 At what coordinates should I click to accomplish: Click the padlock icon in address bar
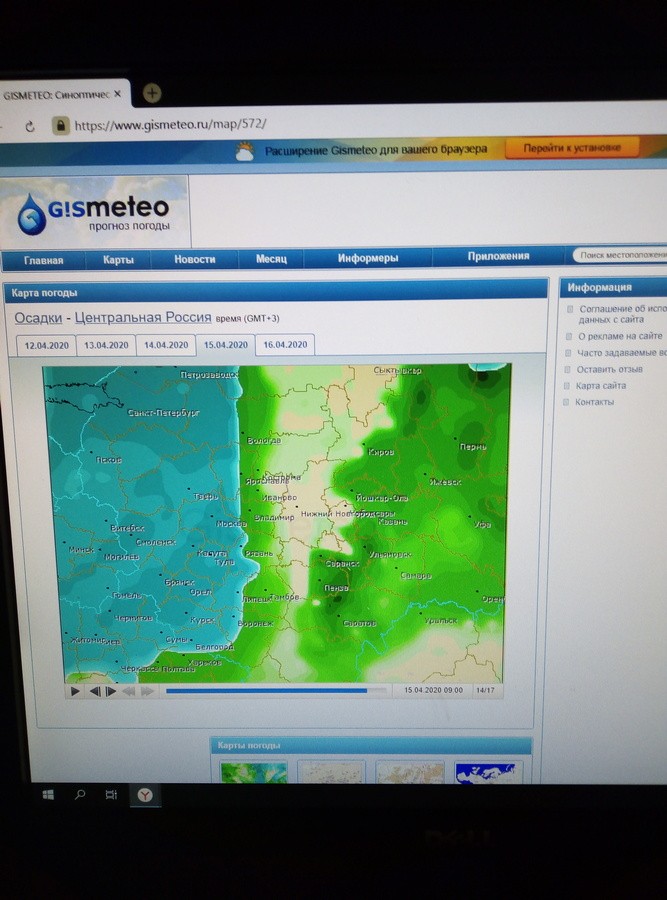60,127
